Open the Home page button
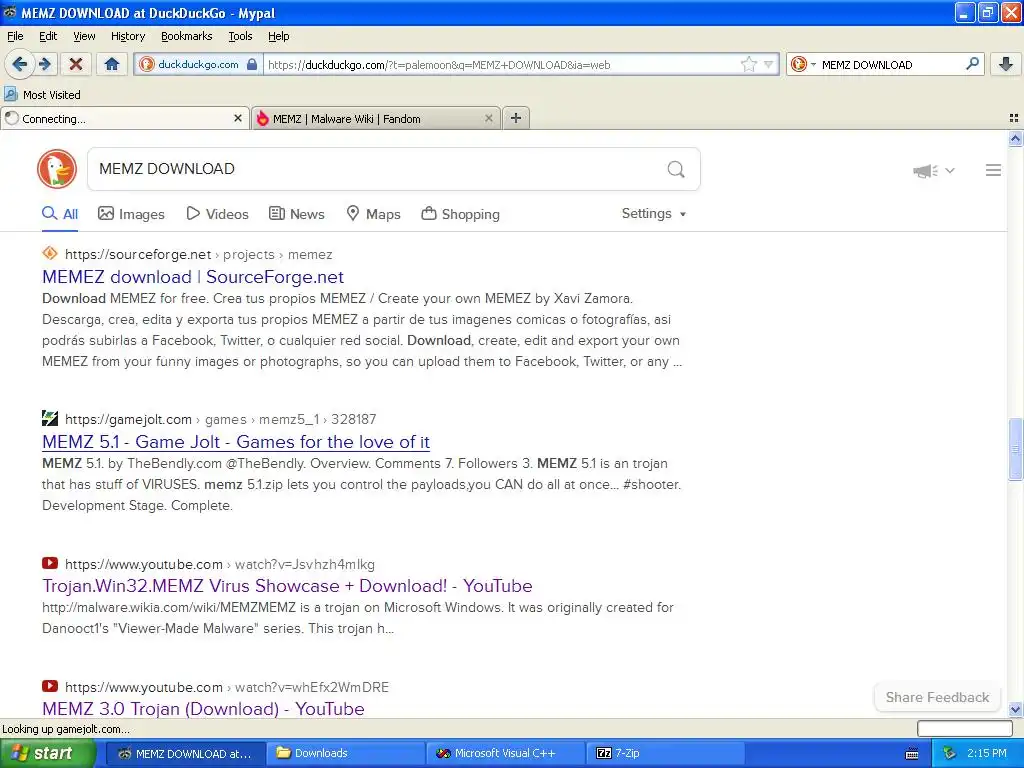 [112, 64]
